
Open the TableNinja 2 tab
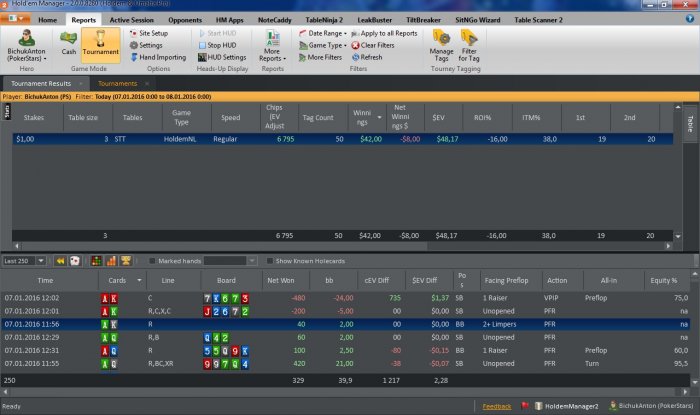(324, 20)
